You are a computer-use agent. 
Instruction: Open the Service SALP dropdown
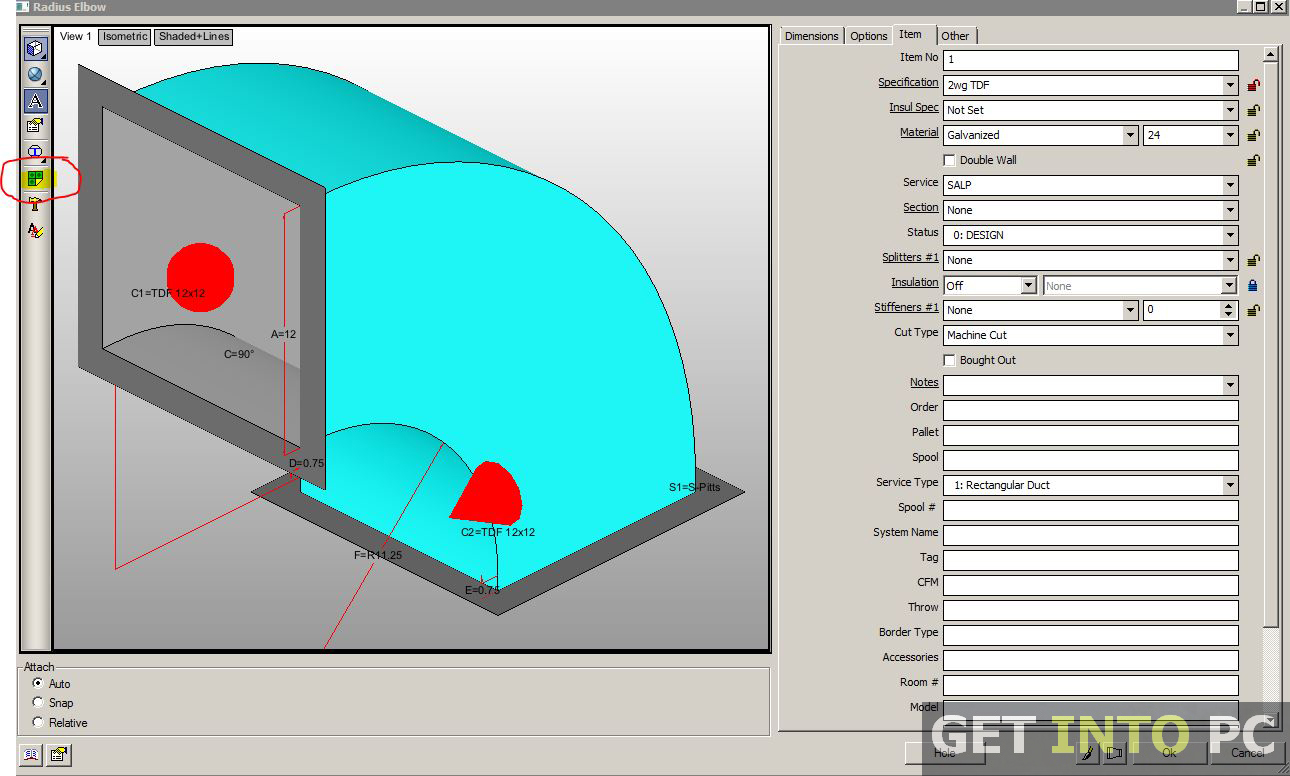(1230, 185)
